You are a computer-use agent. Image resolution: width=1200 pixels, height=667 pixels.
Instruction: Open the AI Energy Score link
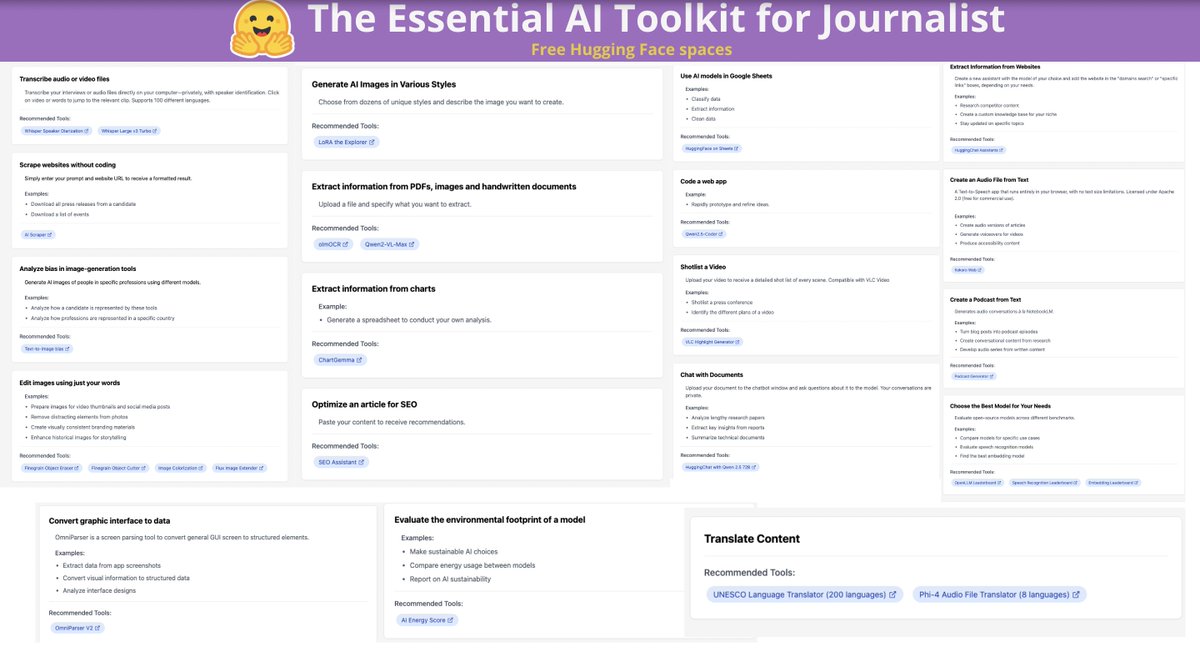tap(428, 620)
